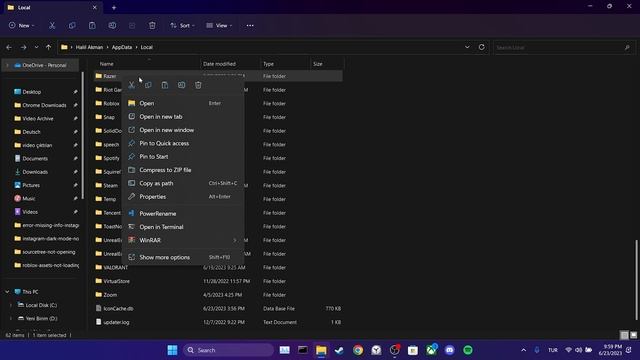Click AppData in the breadcrumb path
The height and width of the screenshot is (360, 640).
point(122,47)
